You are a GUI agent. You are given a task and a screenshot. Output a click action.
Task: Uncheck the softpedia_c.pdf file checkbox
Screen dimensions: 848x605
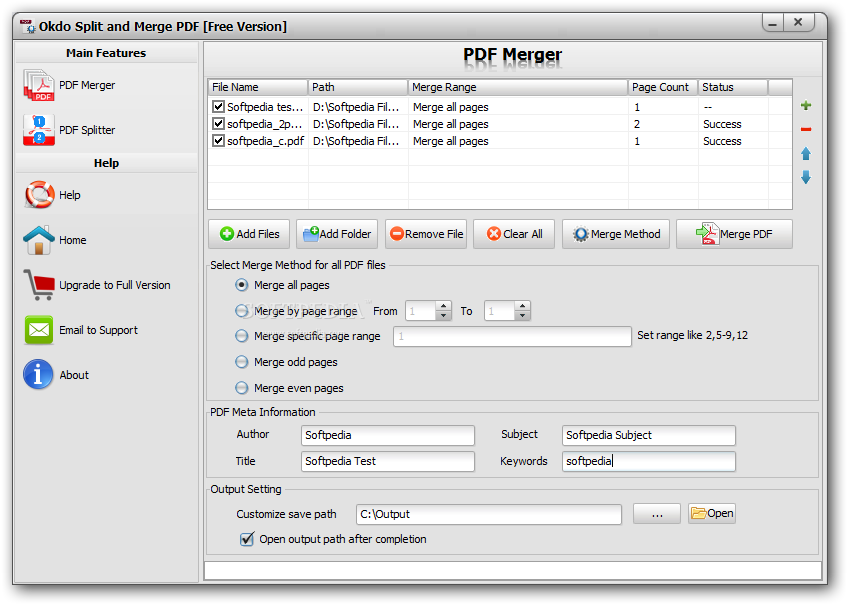coord(218,141)
